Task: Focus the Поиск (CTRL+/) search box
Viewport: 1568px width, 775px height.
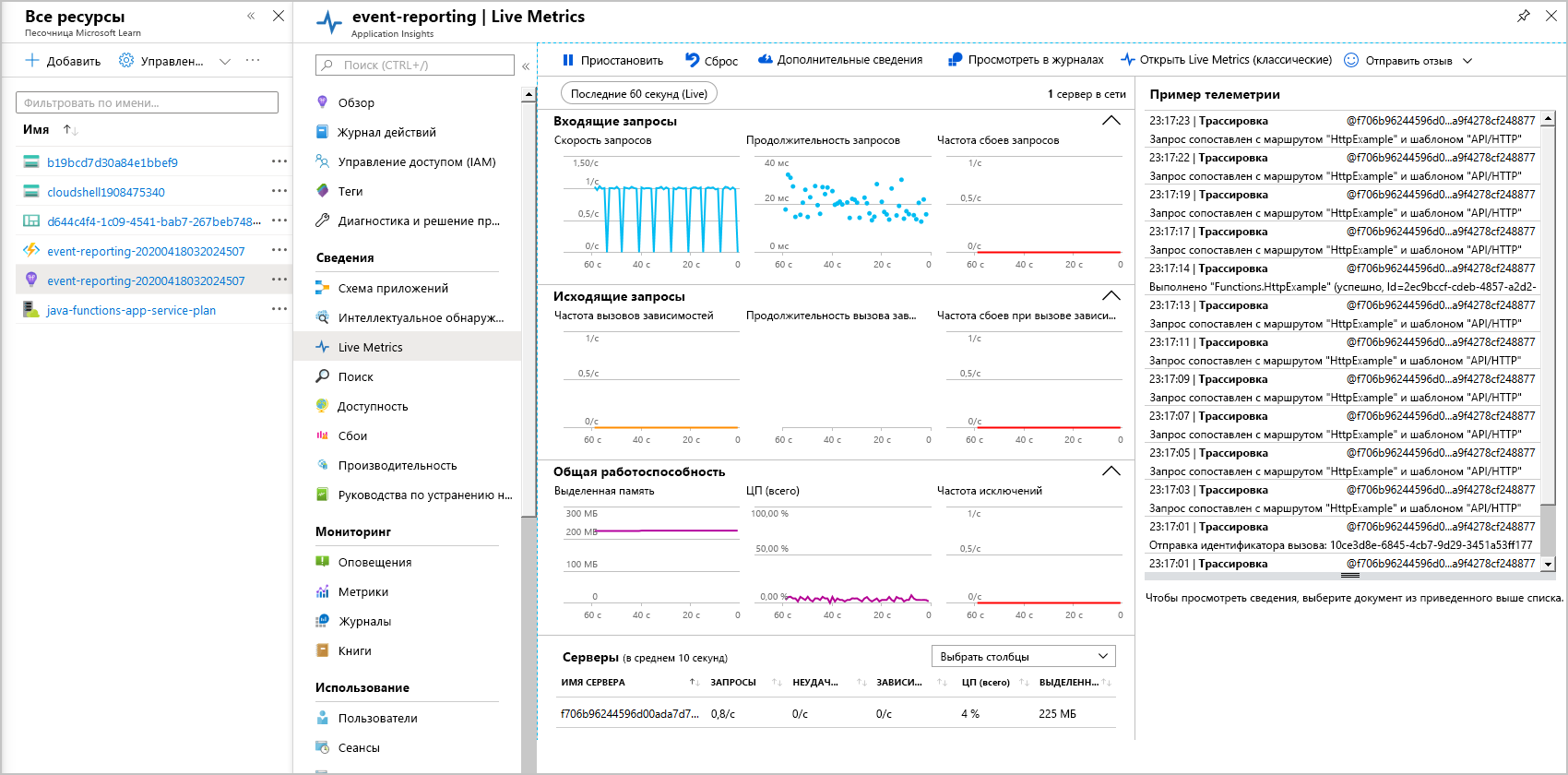Action: point(415,65)
